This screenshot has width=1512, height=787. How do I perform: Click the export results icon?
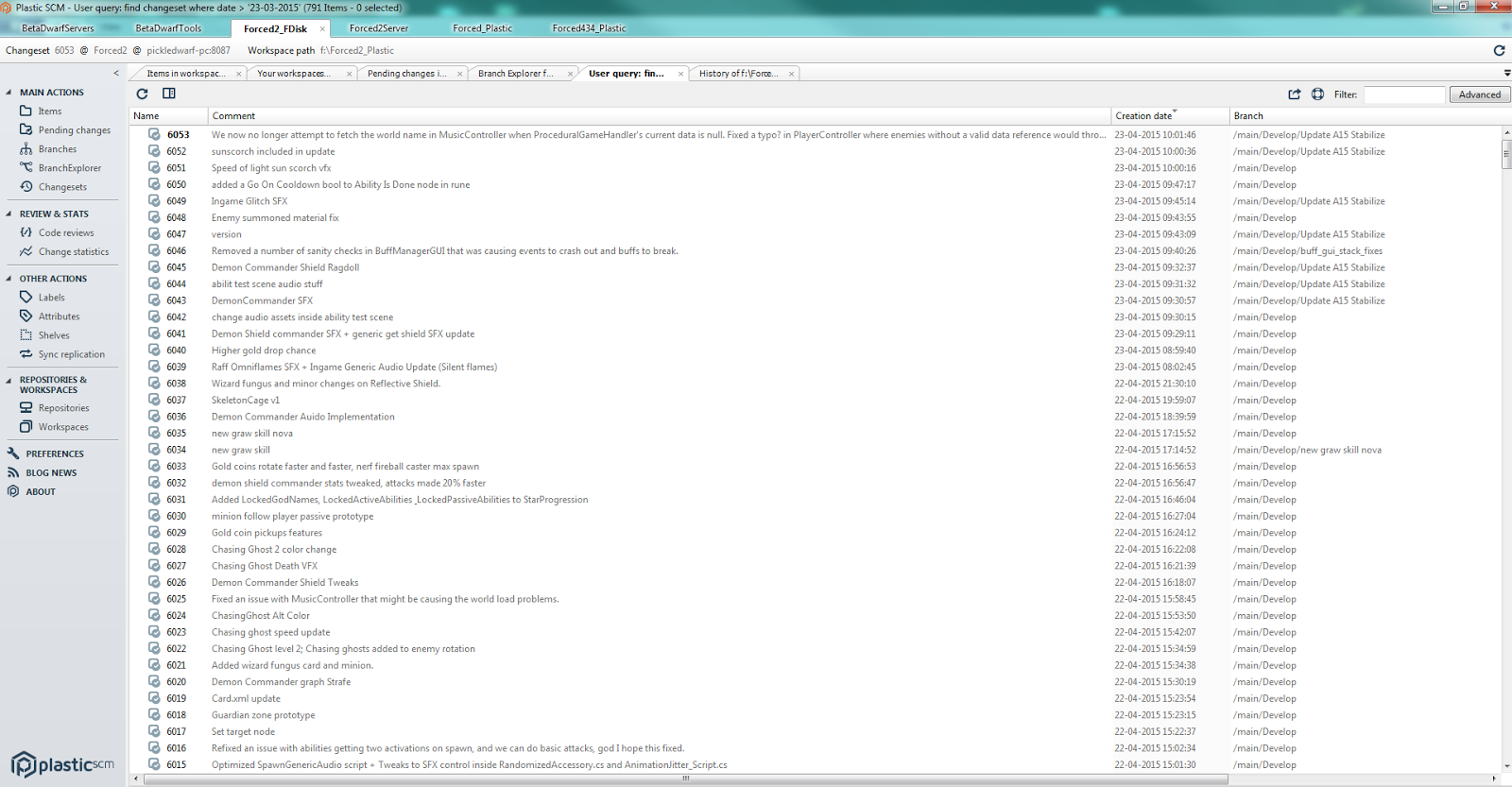tap(1295, 94)
